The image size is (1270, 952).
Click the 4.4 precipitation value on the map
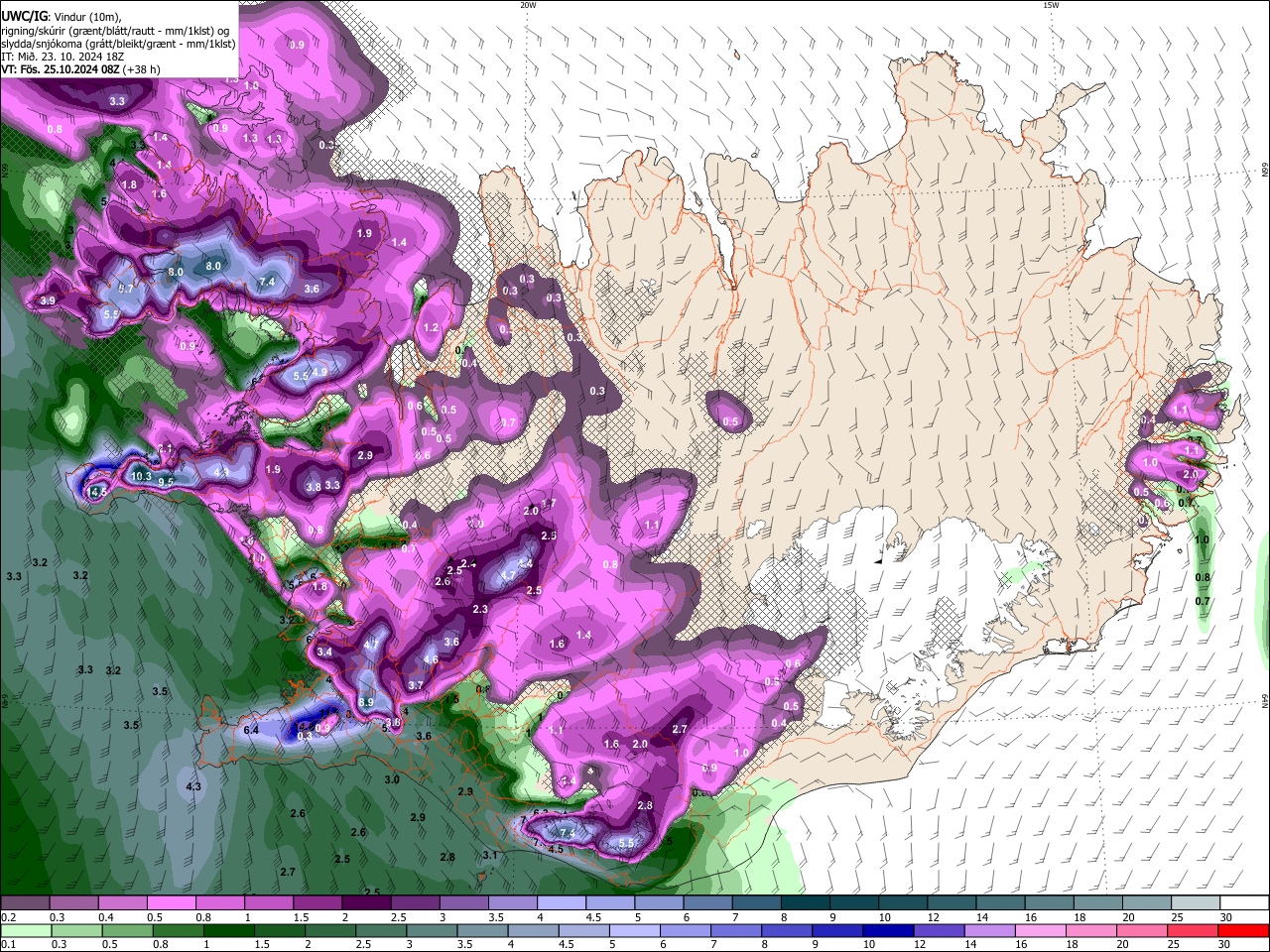coord(526,564)
